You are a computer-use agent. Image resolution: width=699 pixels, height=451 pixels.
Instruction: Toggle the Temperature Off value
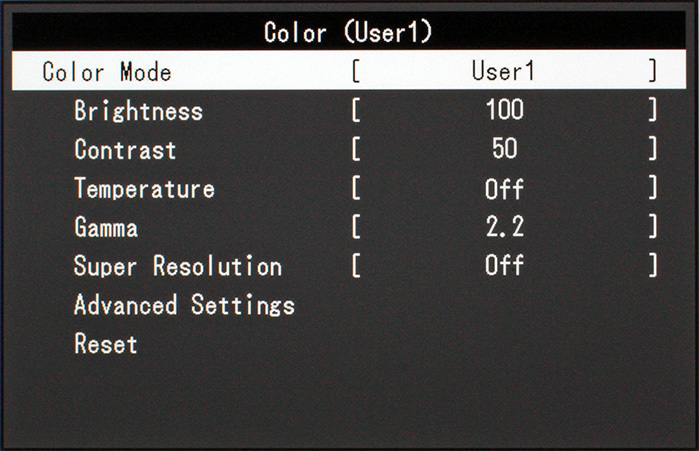tap(504, 188)
